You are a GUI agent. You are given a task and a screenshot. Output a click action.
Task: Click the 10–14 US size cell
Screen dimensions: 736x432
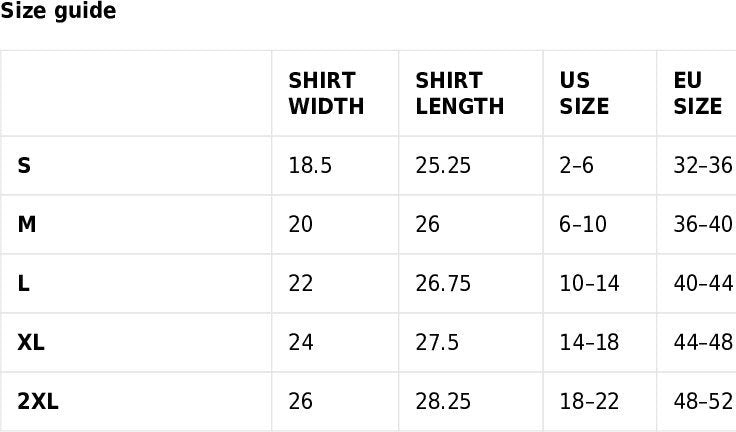589,283
